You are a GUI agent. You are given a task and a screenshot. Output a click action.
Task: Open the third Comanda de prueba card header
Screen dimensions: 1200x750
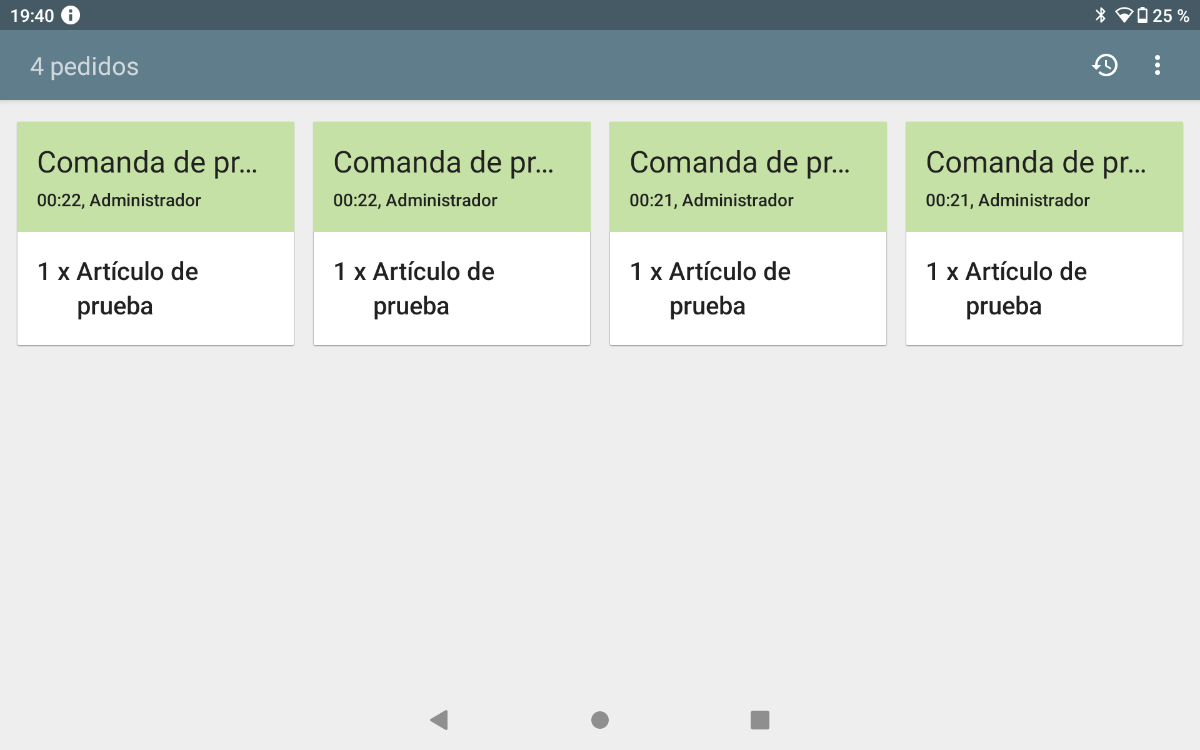pyautogui.click(x=748, y=177)
